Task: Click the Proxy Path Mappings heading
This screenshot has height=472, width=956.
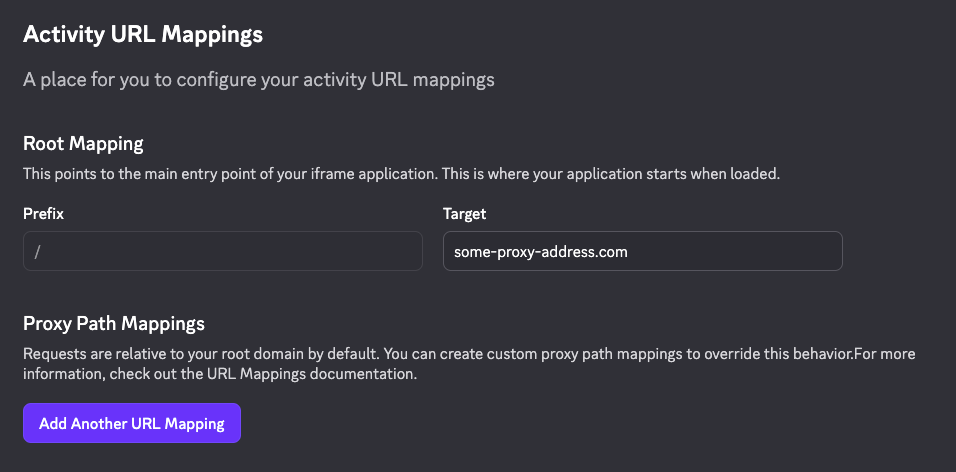Action: pyautogui.click(x=114, y=324)
